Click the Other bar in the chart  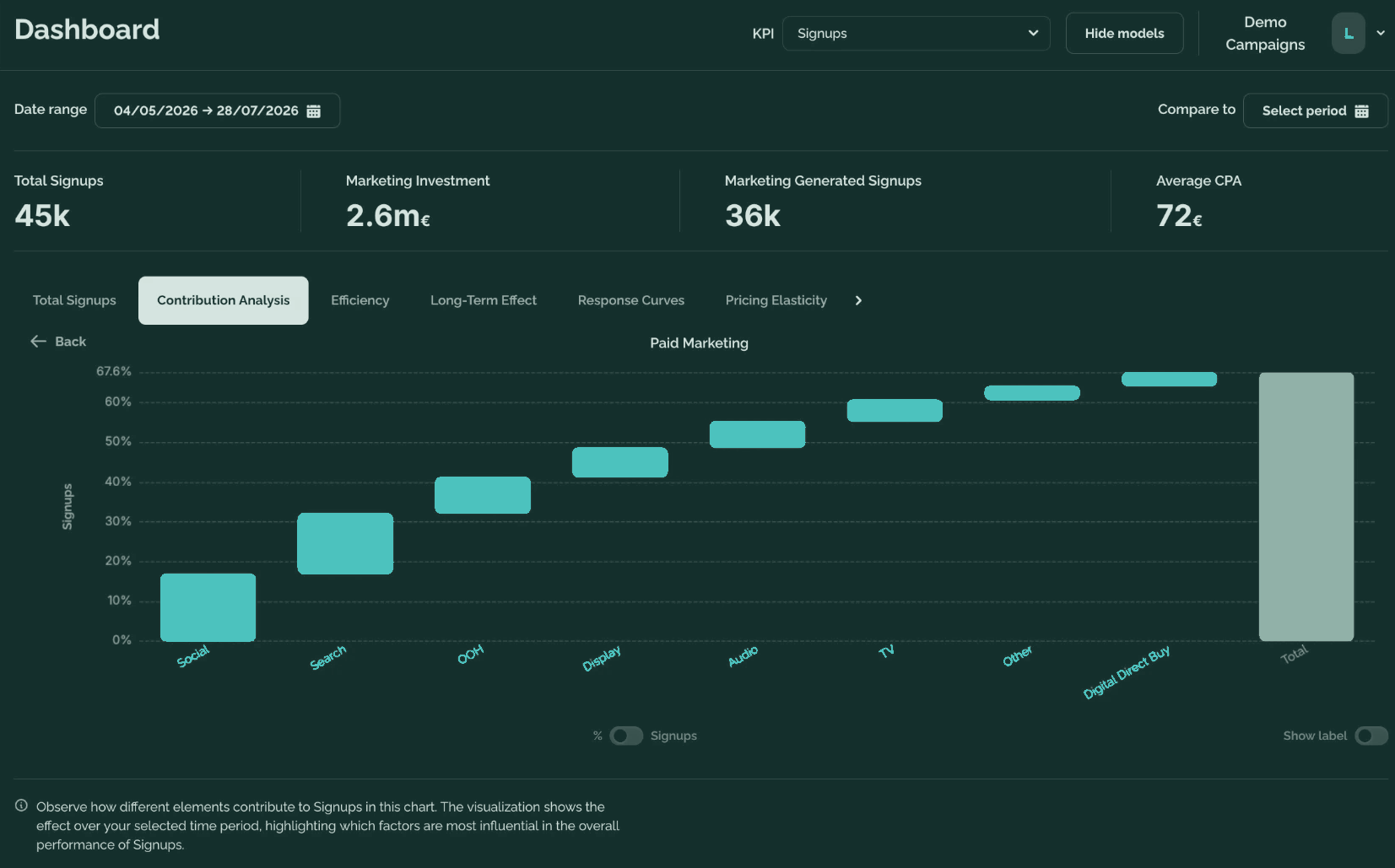point(1032,393)
